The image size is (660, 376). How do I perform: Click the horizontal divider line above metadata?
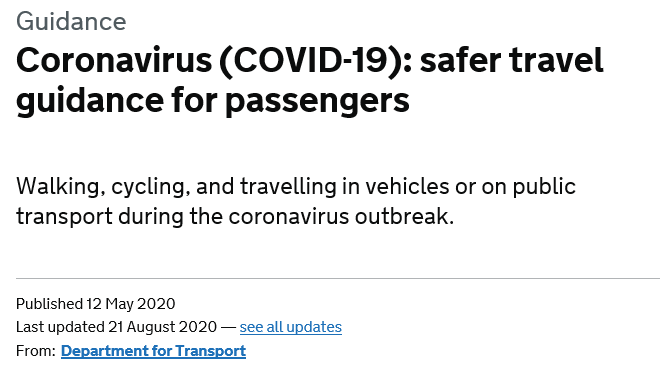click(338, 278)
